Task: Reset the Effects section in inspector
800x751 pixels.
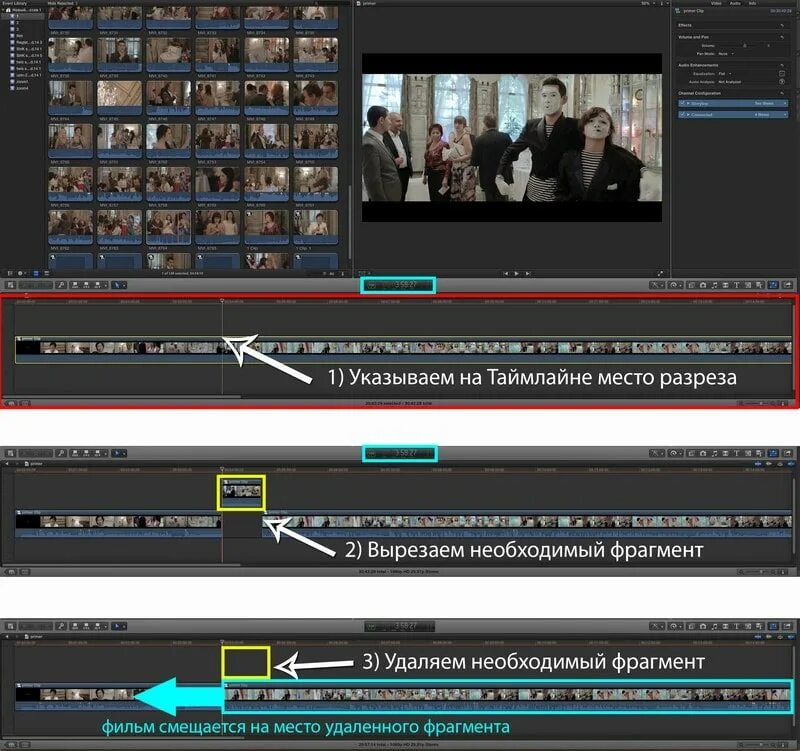Action: pyautogui.click(x=782, y=25)
